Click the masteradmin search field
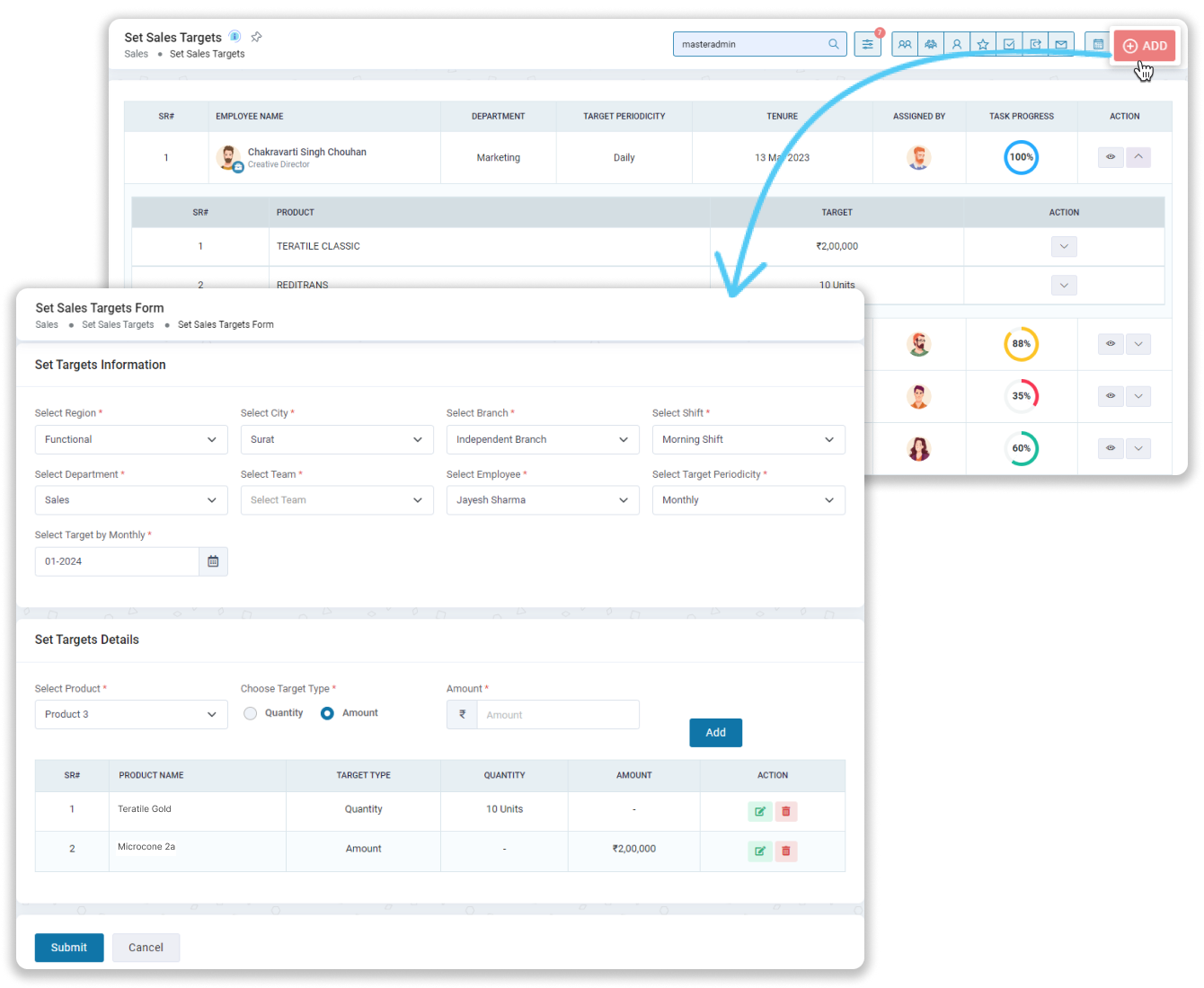Screen dimensions: 1204x988 759,43
